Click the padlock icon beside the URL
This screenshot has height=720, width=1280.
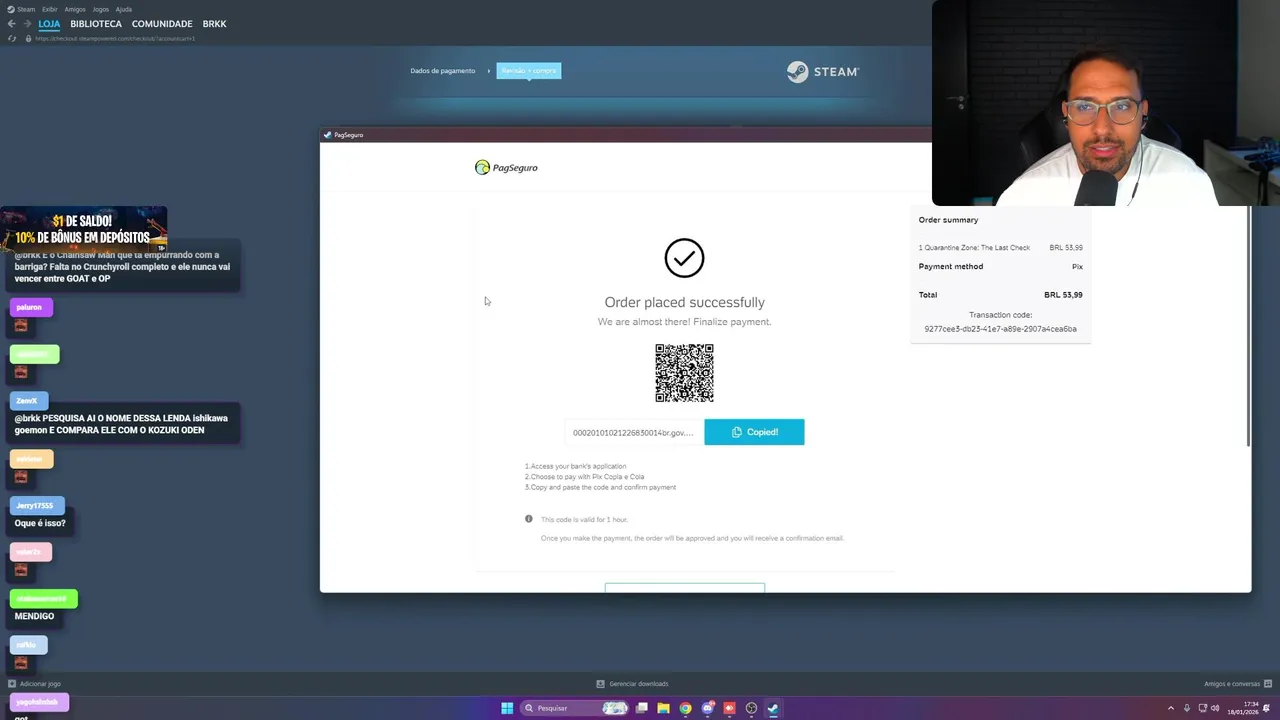coord(29,38)
